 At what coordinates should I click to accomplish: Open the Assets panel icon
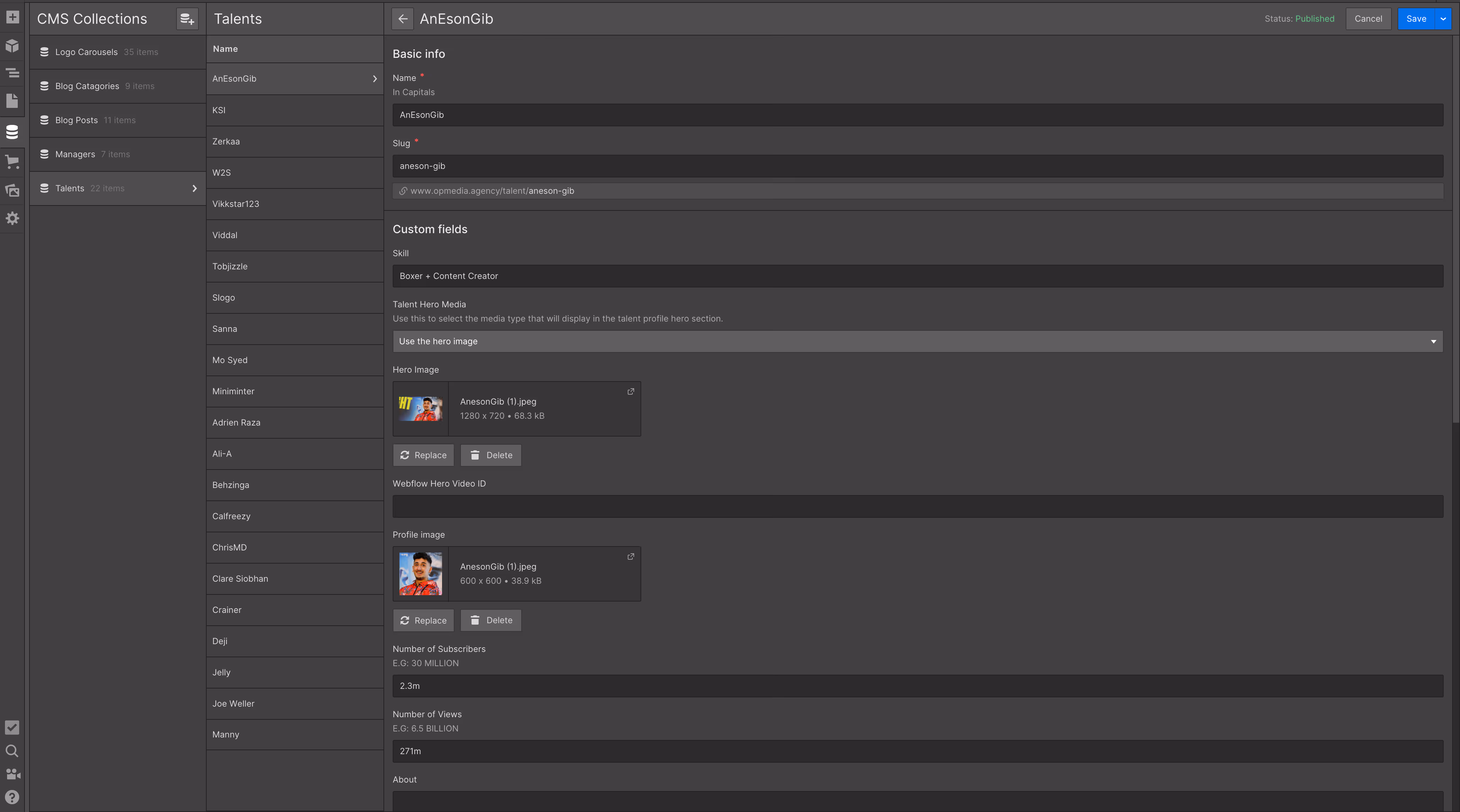[x=12, y=190]
